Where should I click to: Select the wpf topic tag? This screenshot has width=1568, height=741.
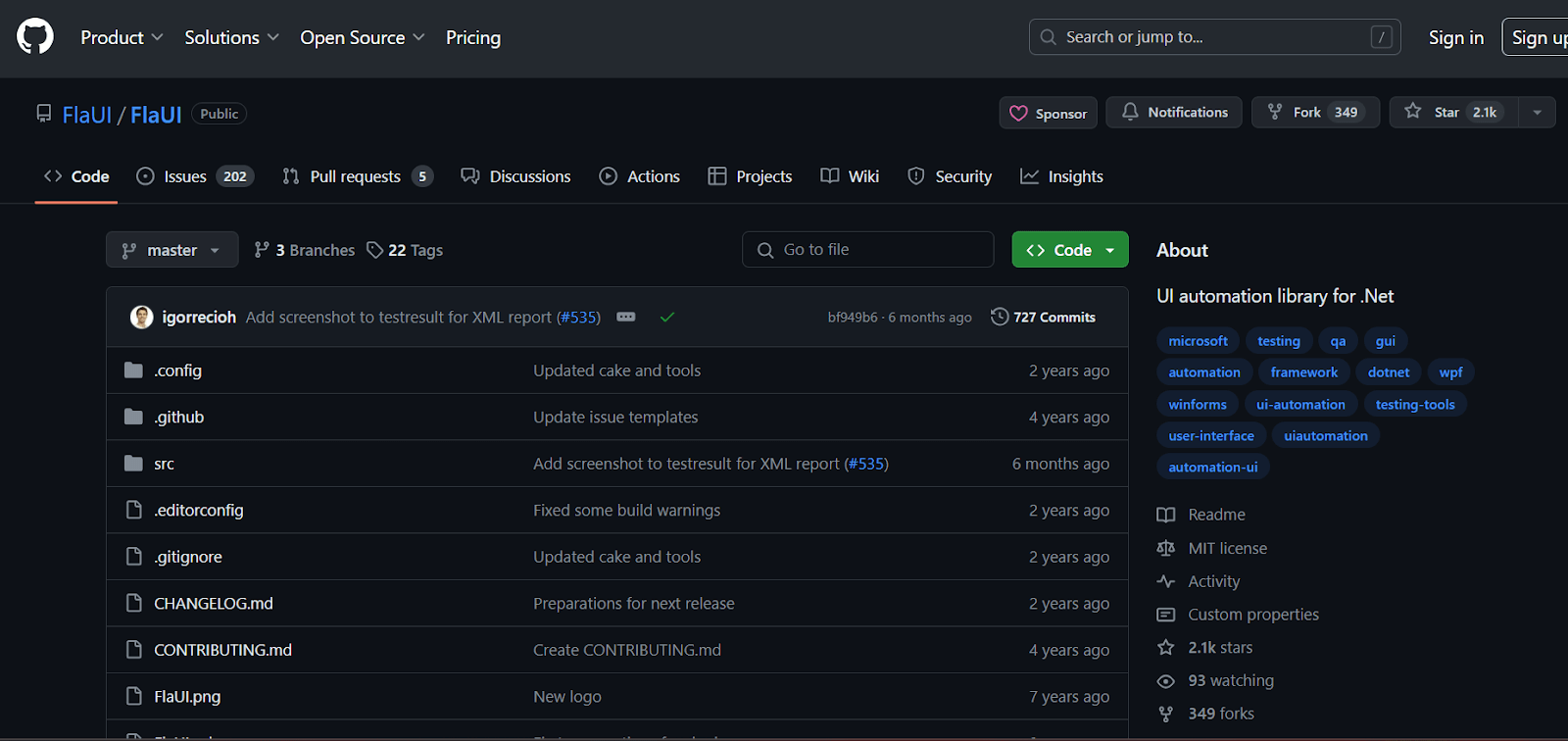[x=1450, y=372]
